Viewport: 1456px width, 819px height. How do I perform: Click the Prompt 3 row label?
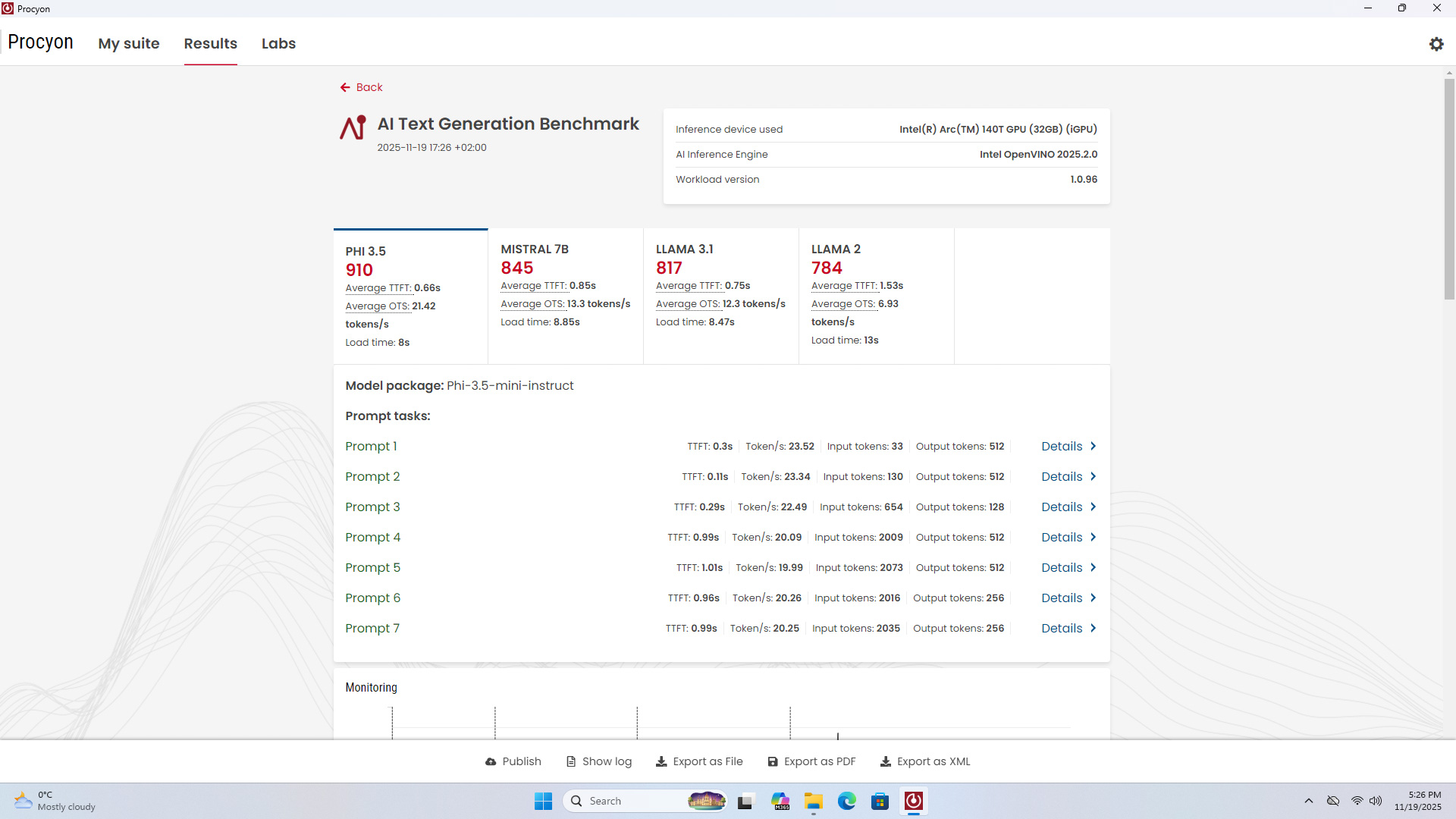(372, 507)
